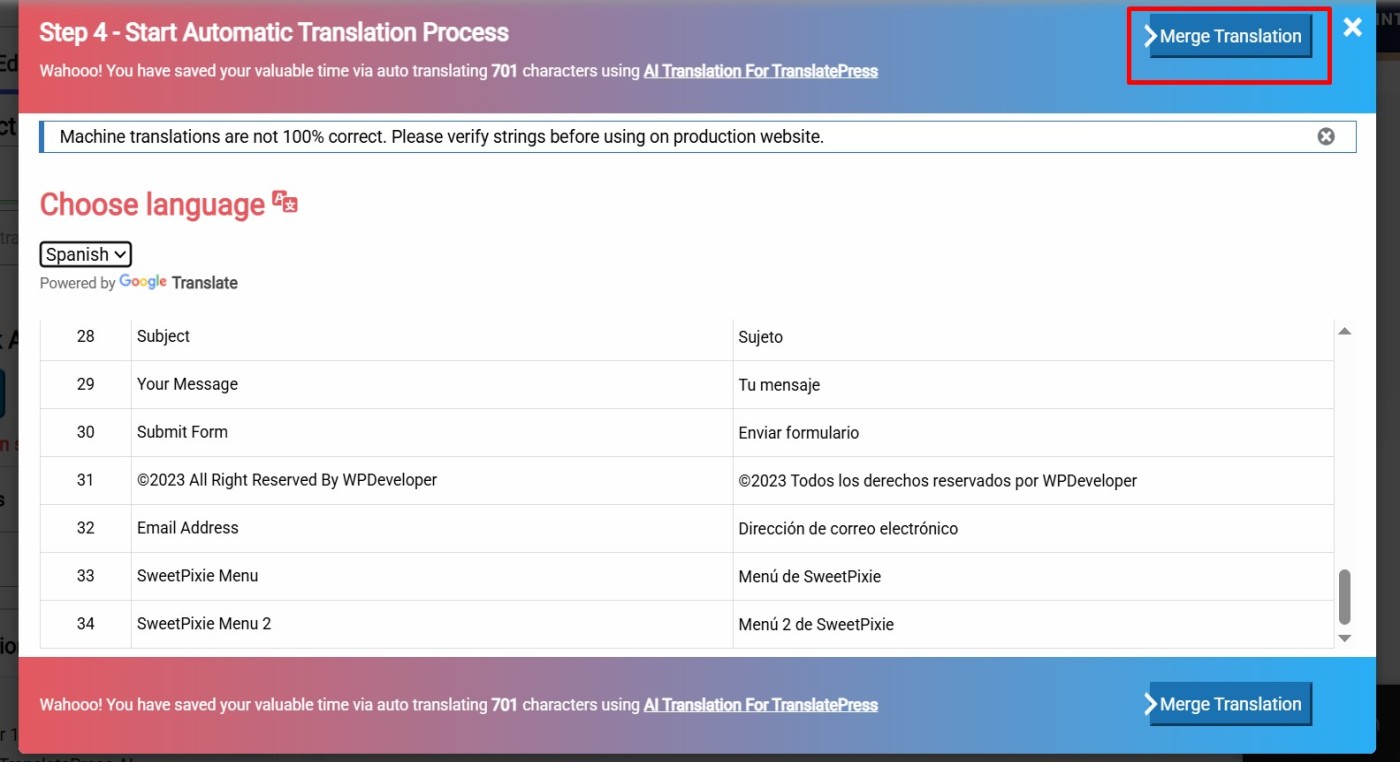The width and height of the screenshot is (1400, 762).
Task: Open footer AI Translation For TranslatePress link
Action: coord(760,705)
